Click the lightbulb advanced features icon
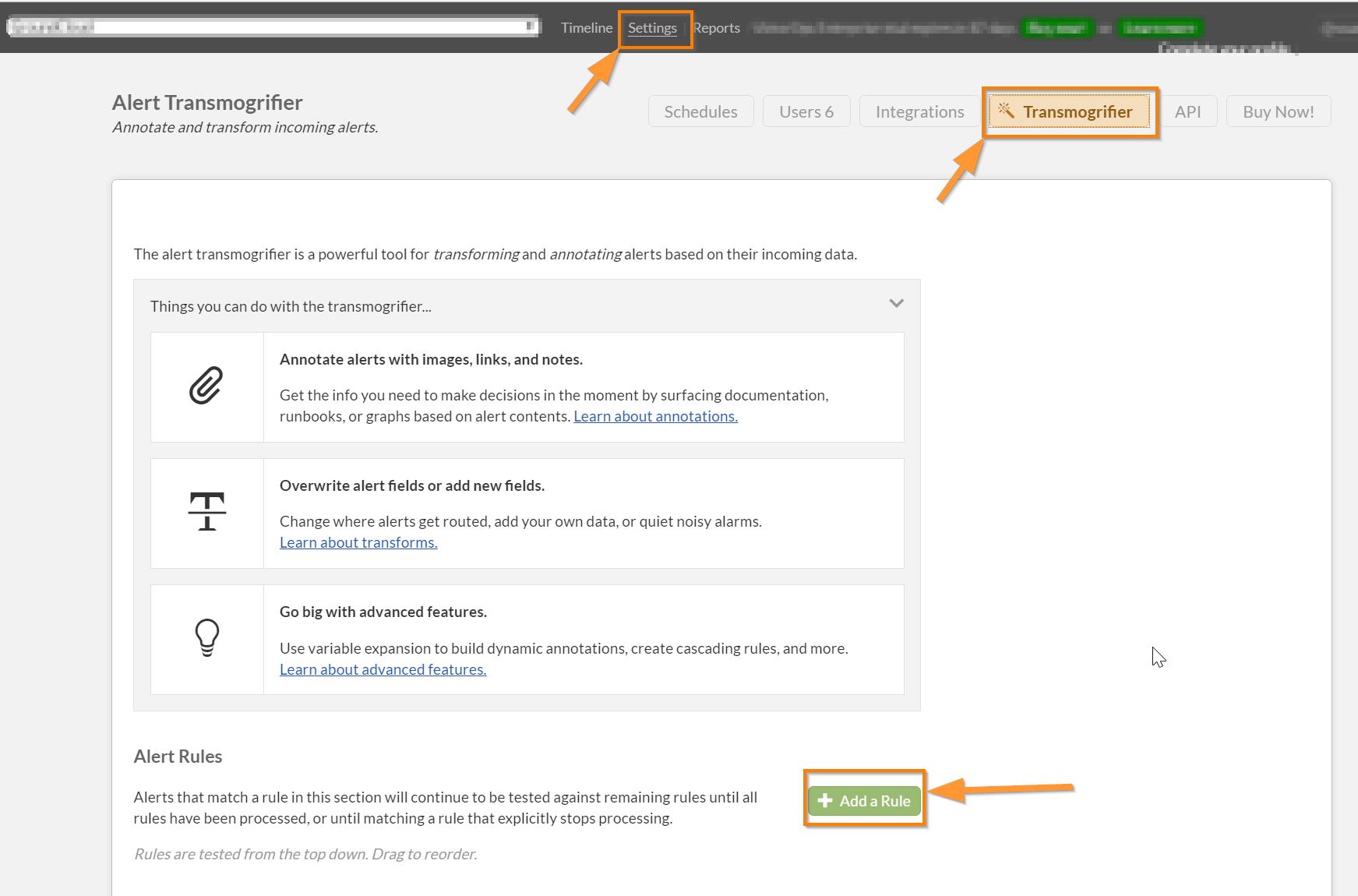Screen dimensions: 1358x896 point(206,637)
